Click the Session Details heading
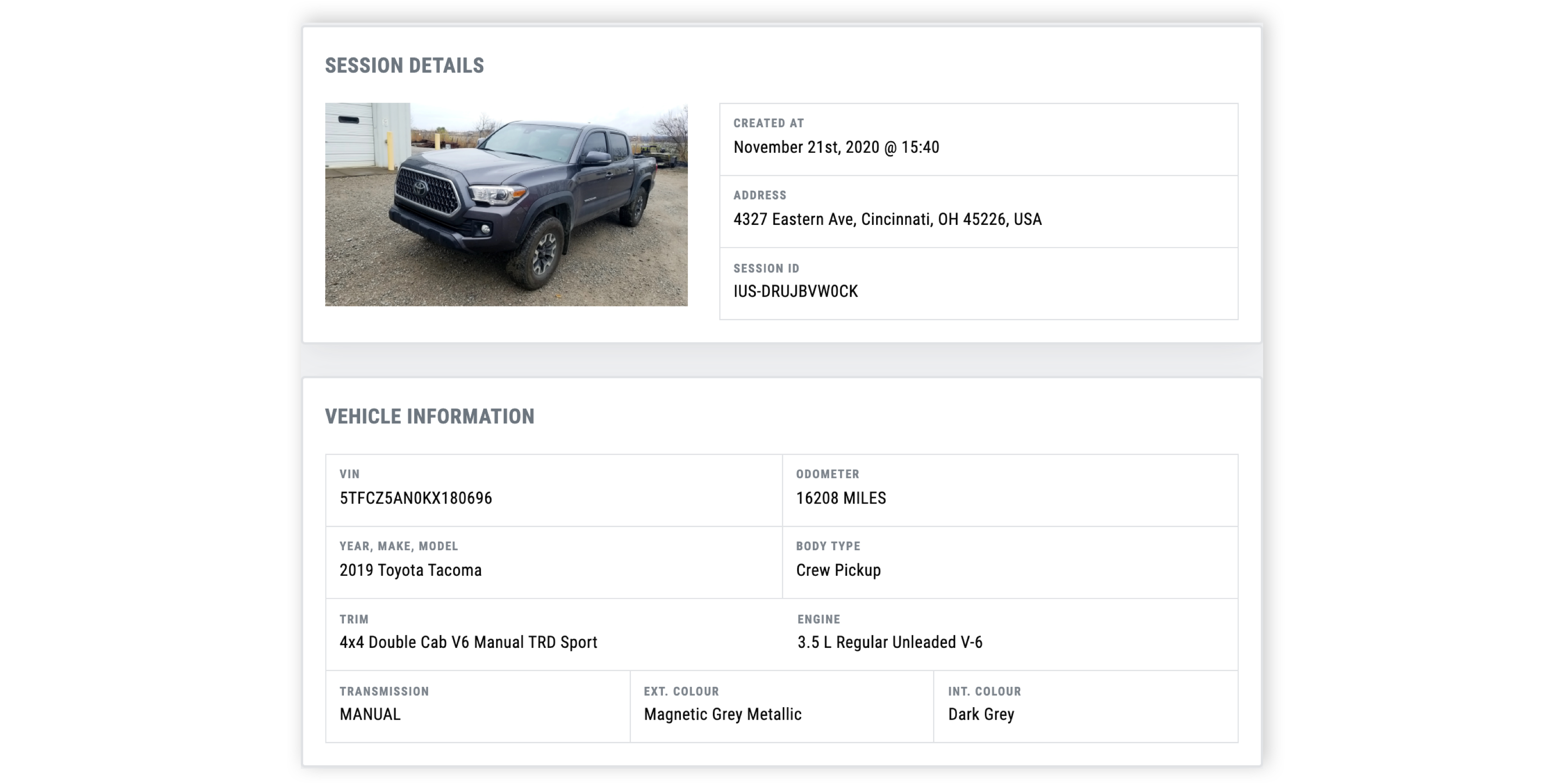Viewport: 1564px width, 784px height. point(405,66)
